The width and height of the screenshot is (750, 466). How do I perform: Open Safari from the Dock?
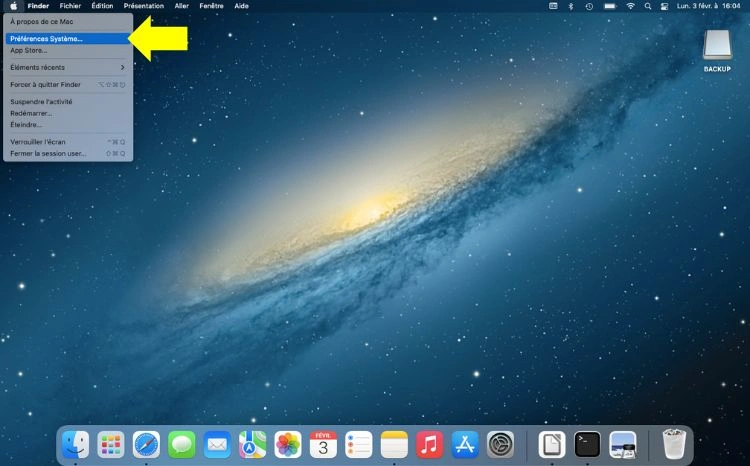(146, 444)
